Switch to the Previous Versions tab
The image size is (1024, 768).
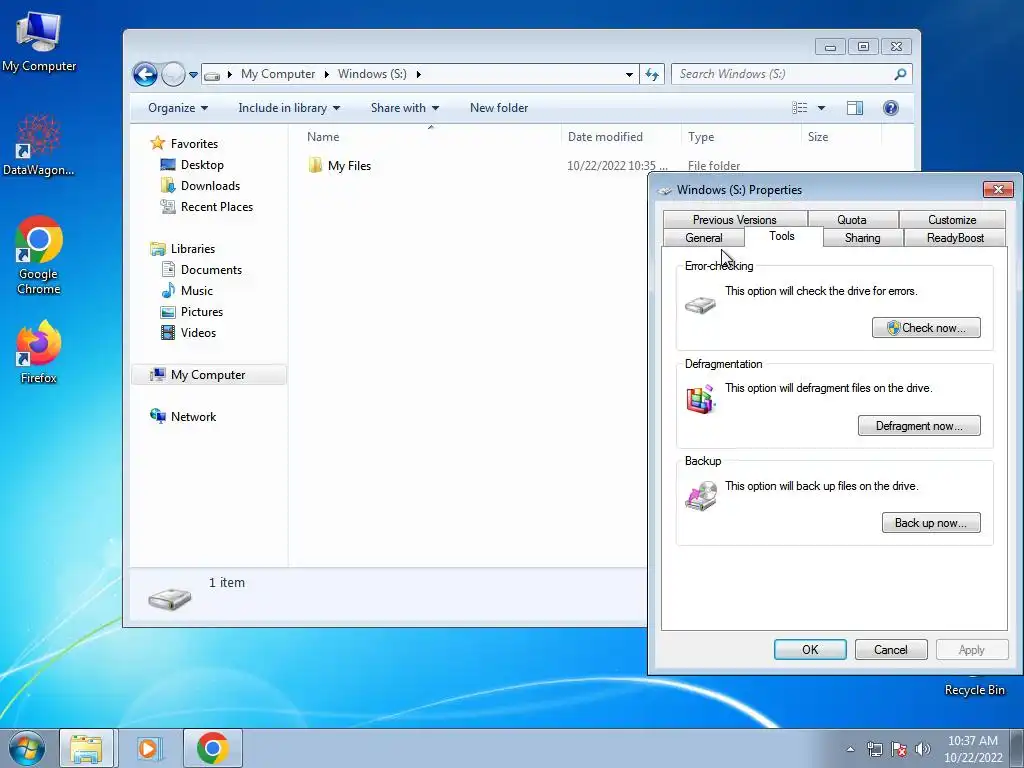735,219
